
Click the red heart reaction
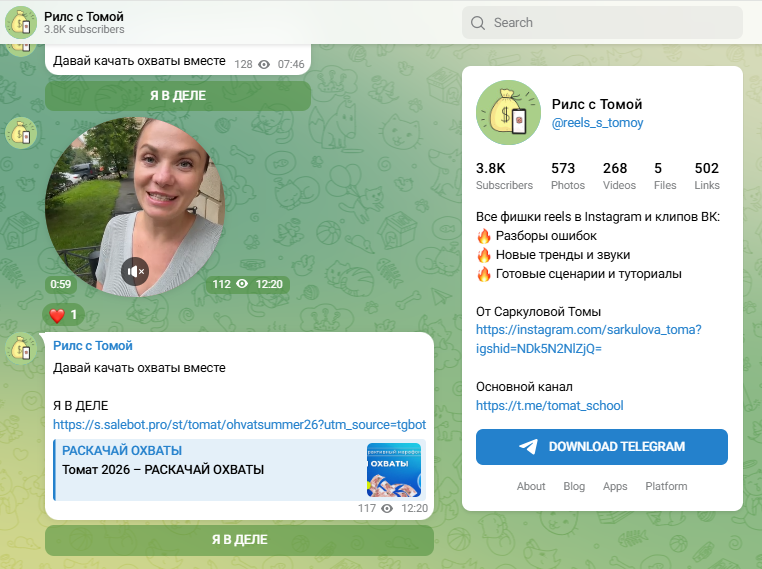click(x=57, y=315)
